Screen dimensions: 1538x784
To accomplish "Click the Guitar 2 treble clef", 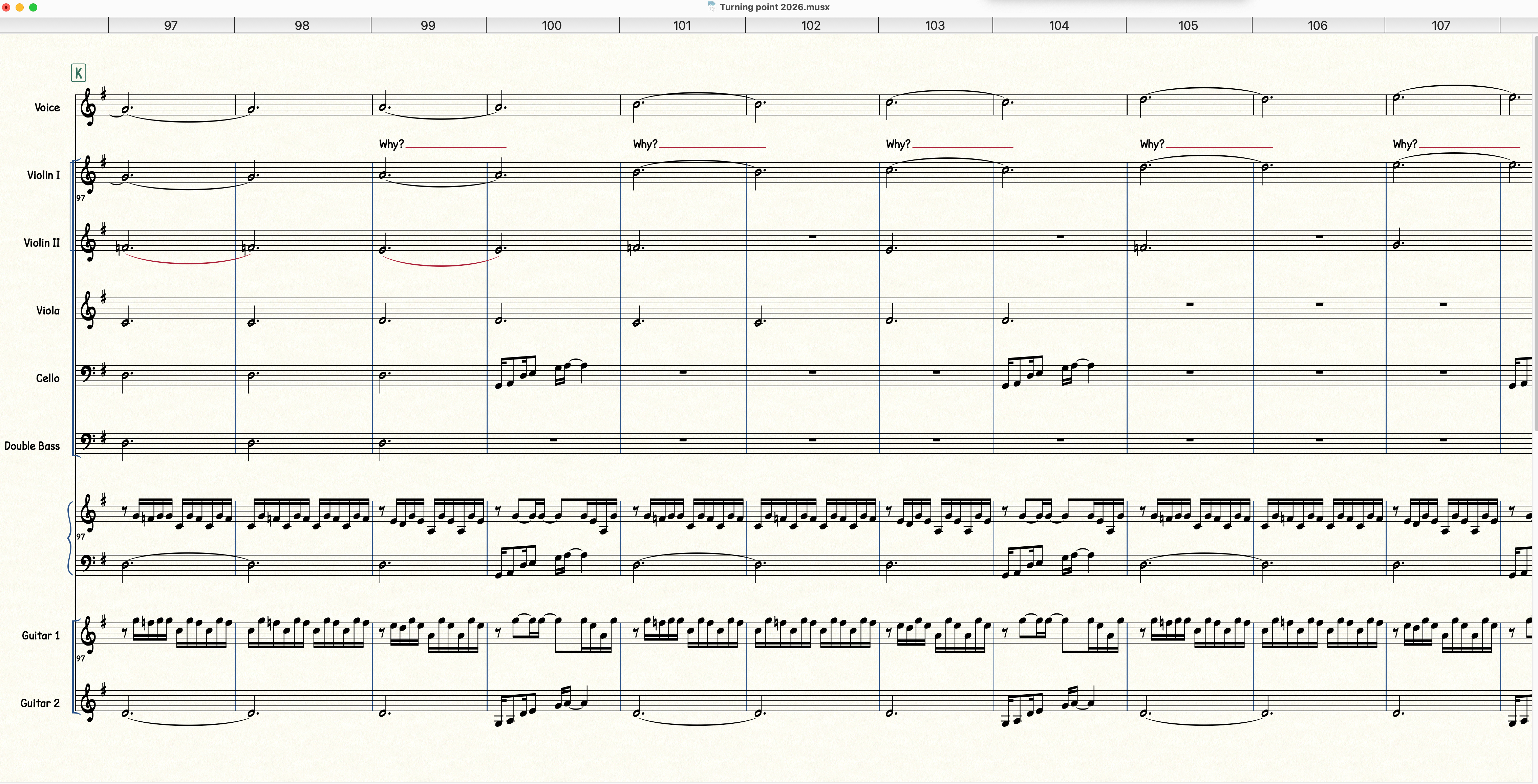I will (x=88, y=703).
